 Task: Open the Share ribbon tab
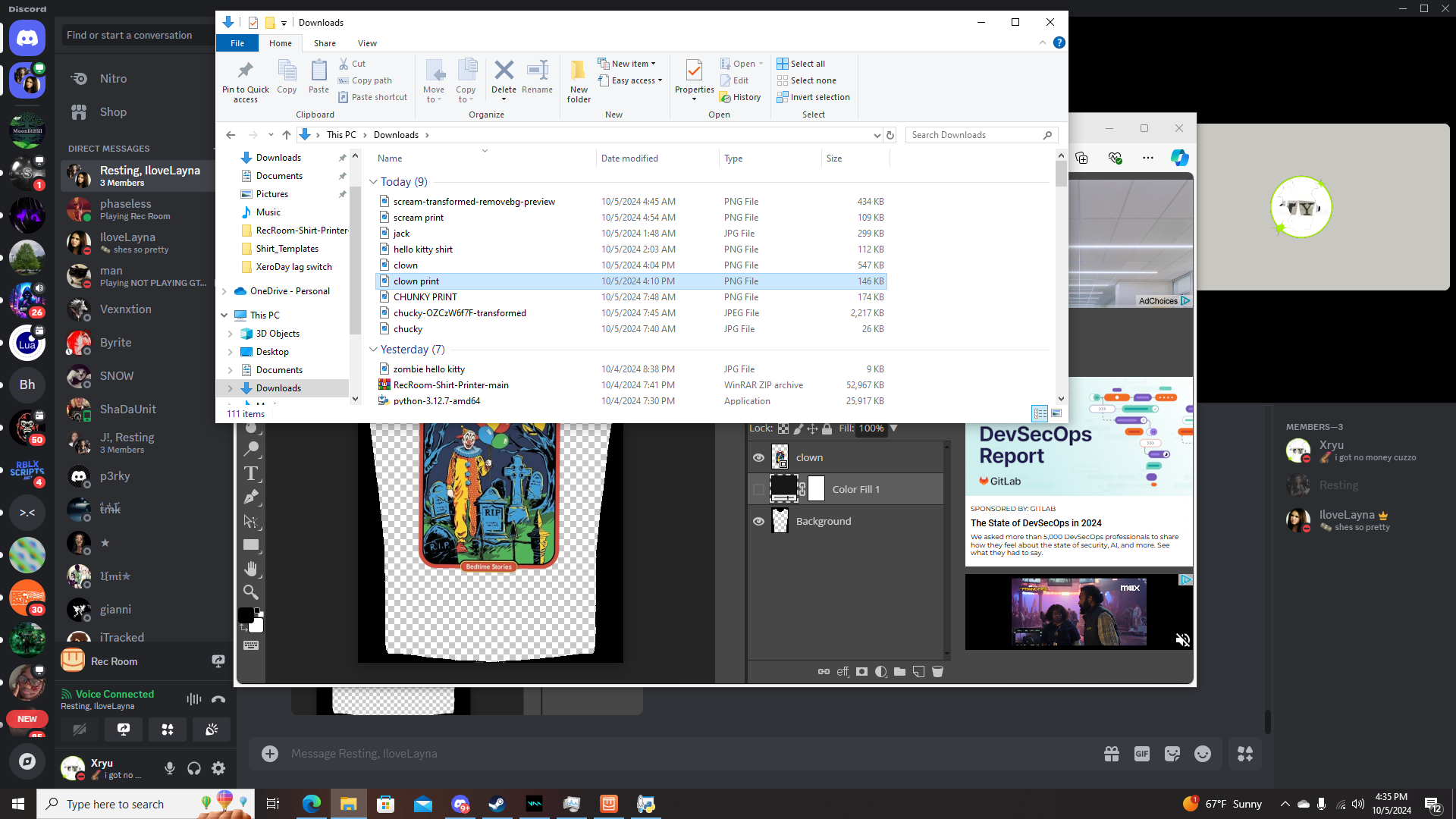tap(325, 43)
